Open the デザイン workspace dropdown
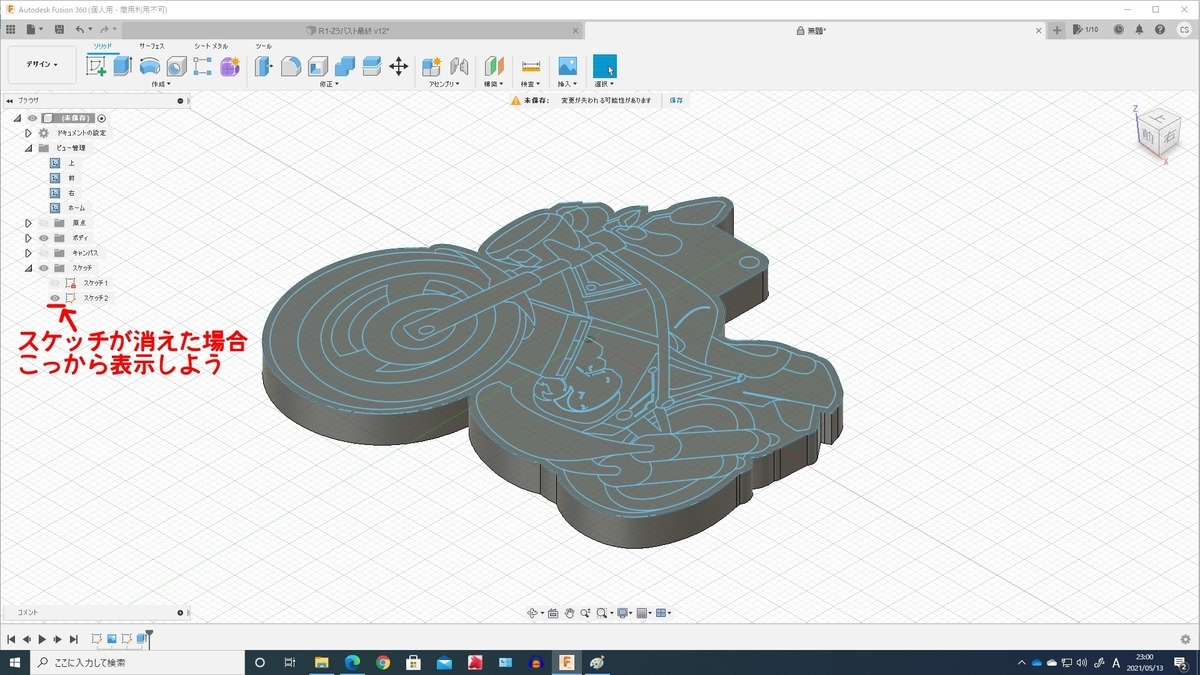1200x675 pixels. pyautogui.click(x=42, y=64)
